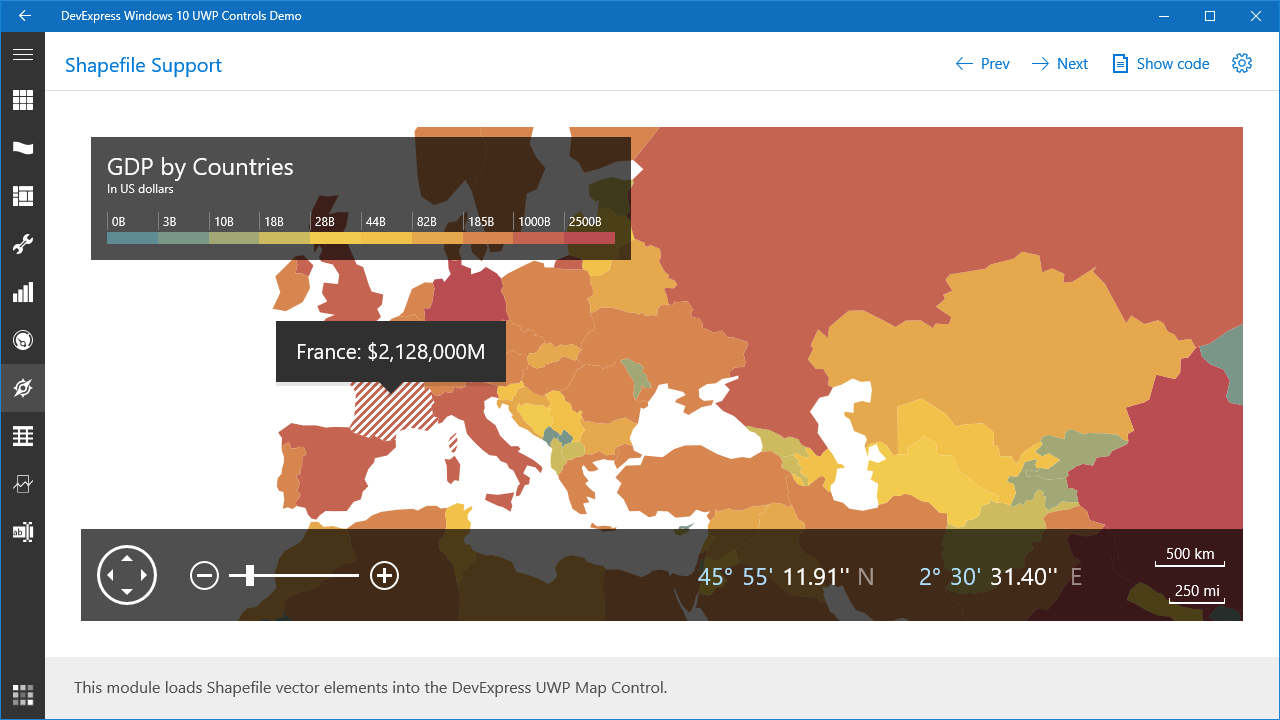Pan map down with navigation pad arrow
Viewport: 1280px width, 720px height.
pos(127,592)
